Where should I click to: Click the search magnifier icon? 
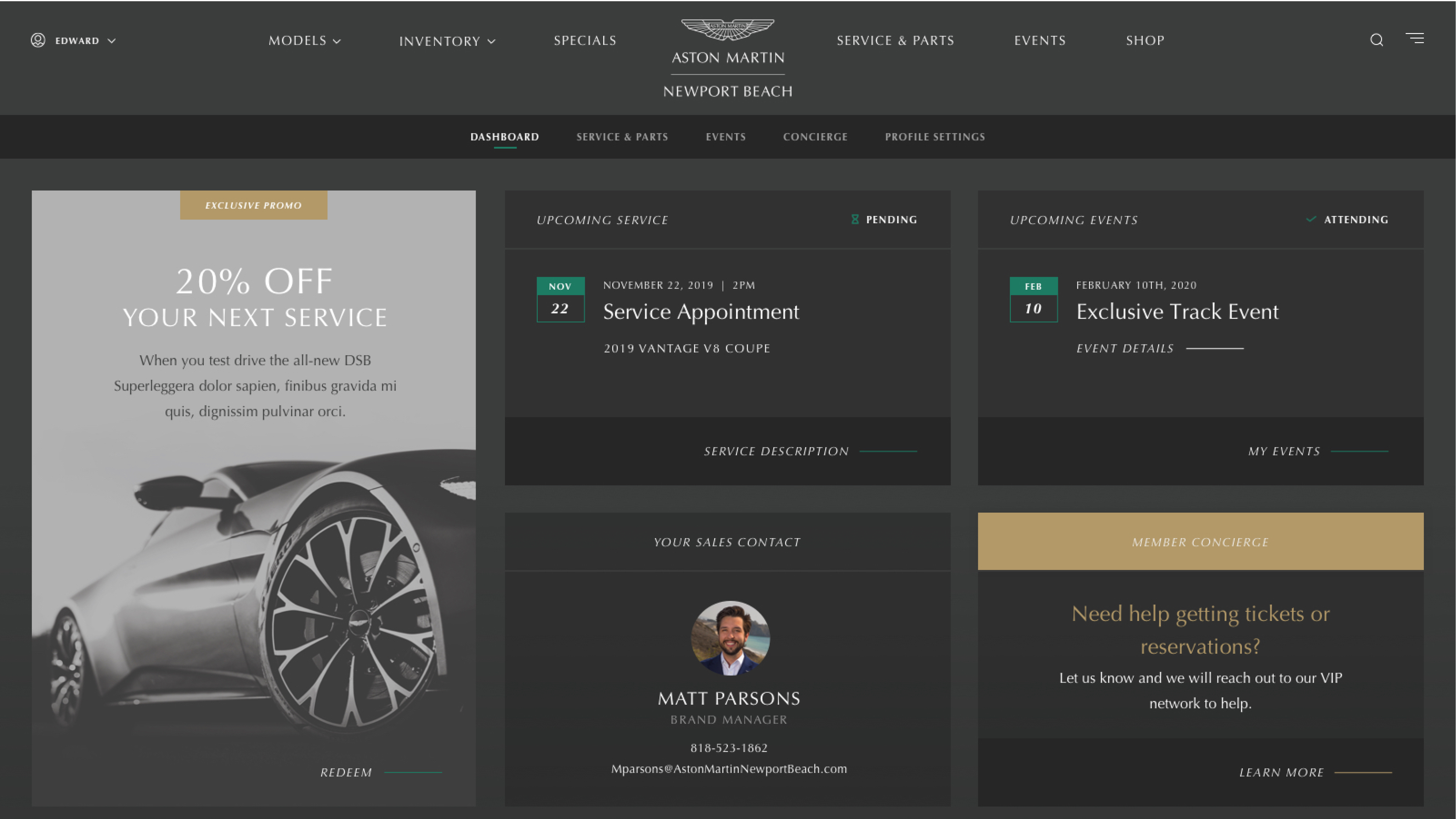tap(1376, 40)
